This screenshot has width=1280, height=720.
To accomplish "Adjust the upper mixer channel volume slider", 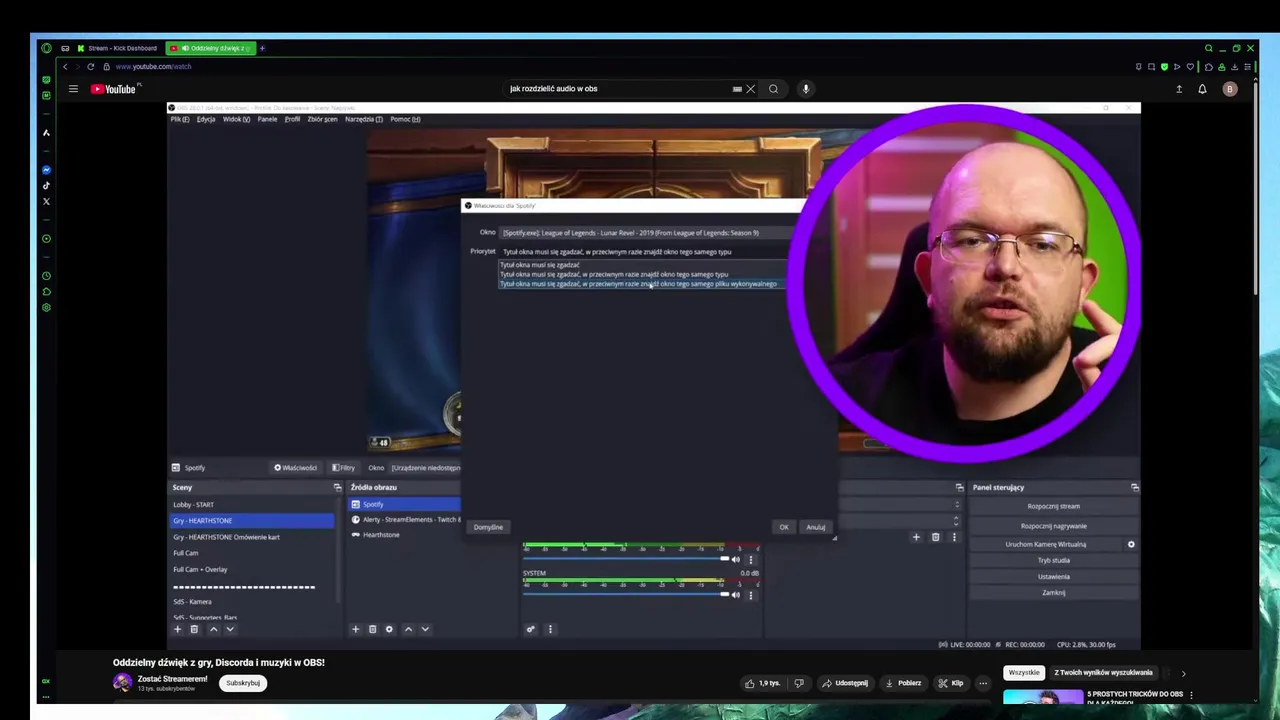I will click(x=626, y=559).
